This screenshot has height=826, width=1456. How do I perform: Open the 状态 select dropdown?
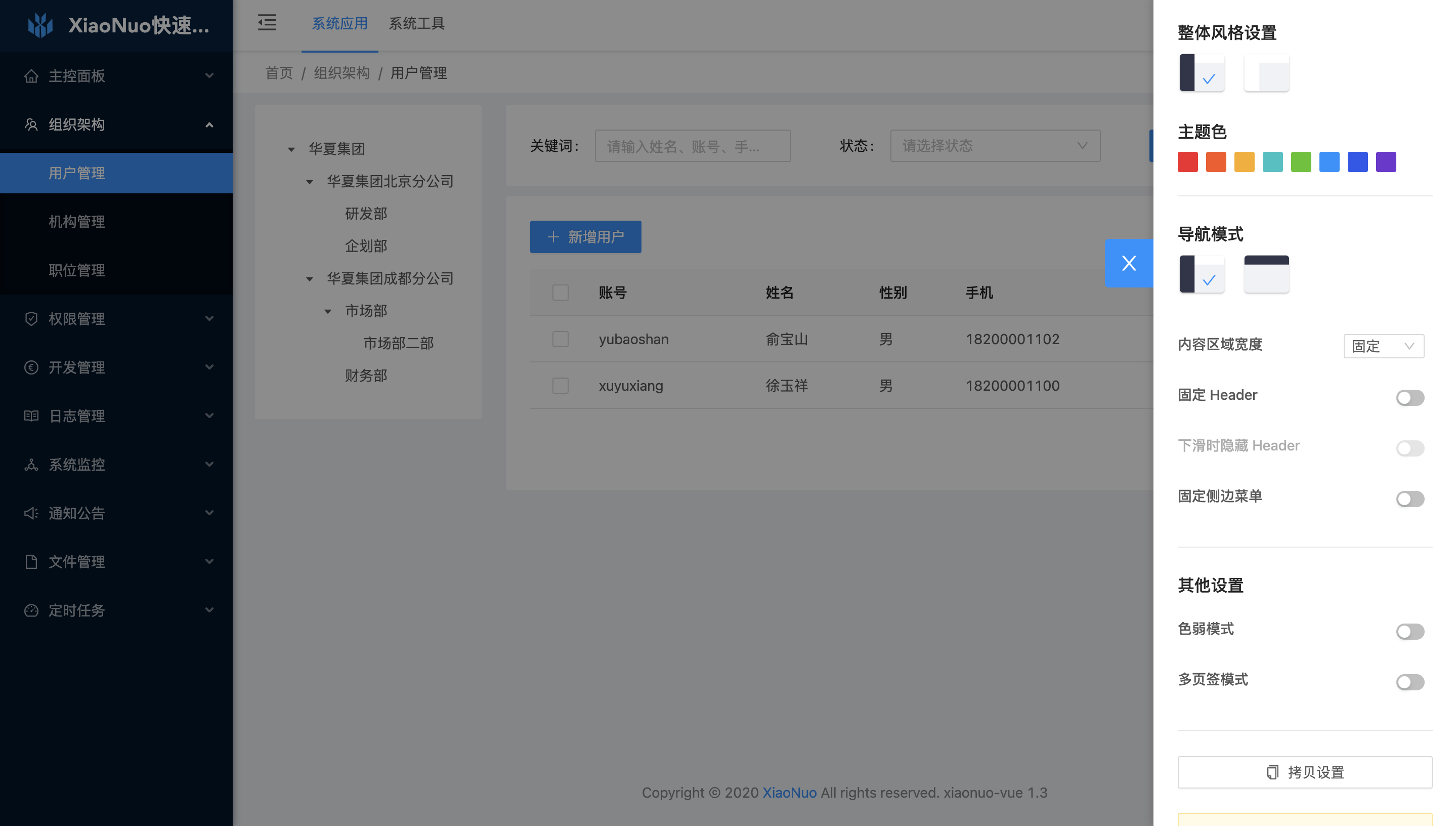(995, 146)
